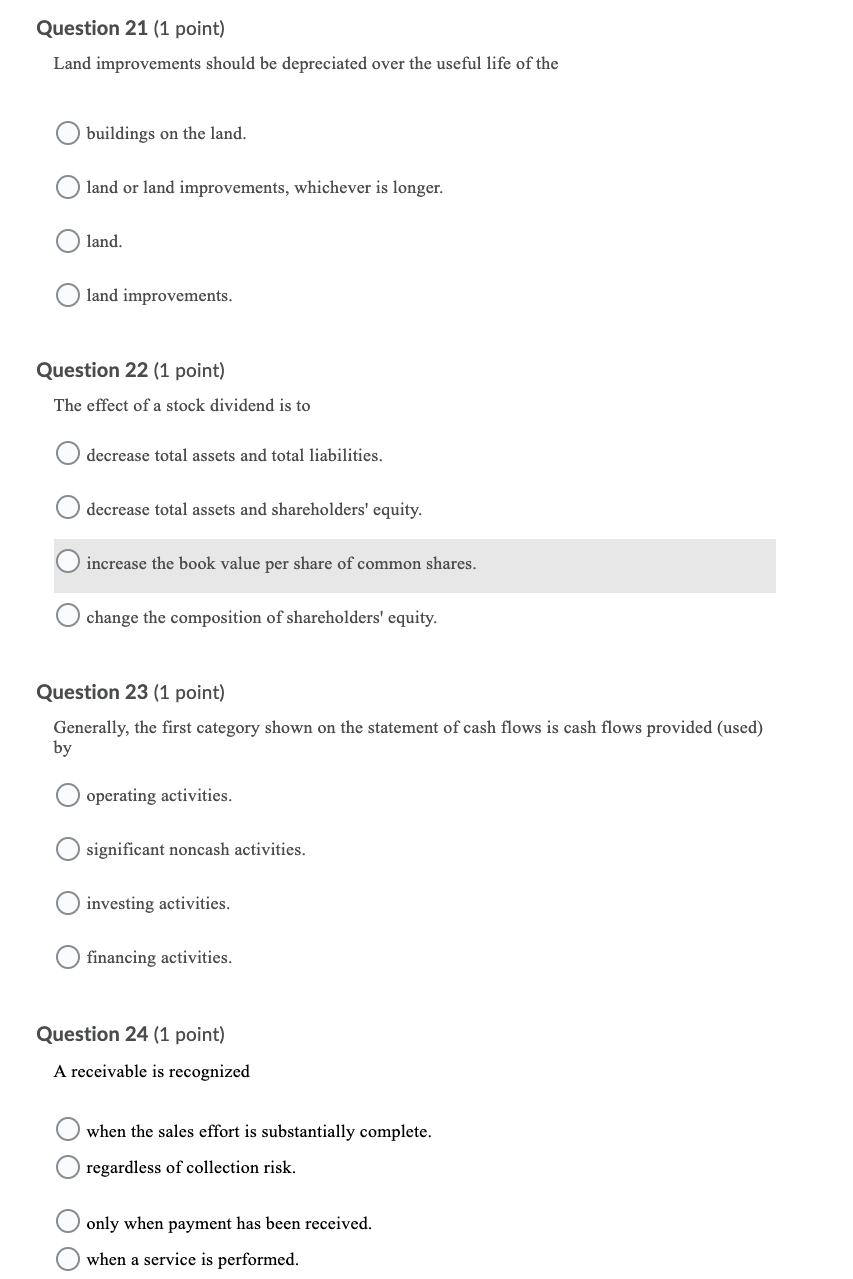This screenshot has width=853, height=1279.
Task: Select the highlighted 'increase the book value' option
Action: tap(67, 560)
